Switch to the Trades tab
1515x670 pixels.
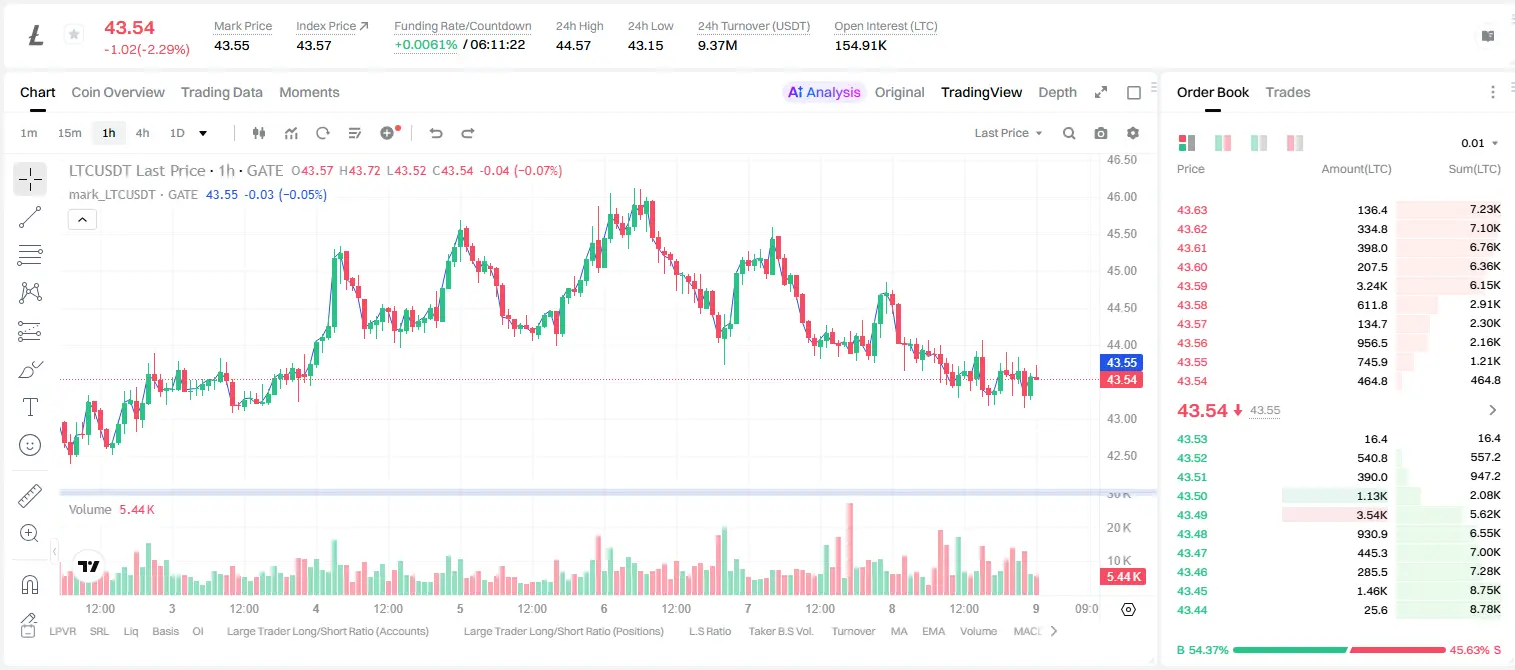pos(1287,92)
